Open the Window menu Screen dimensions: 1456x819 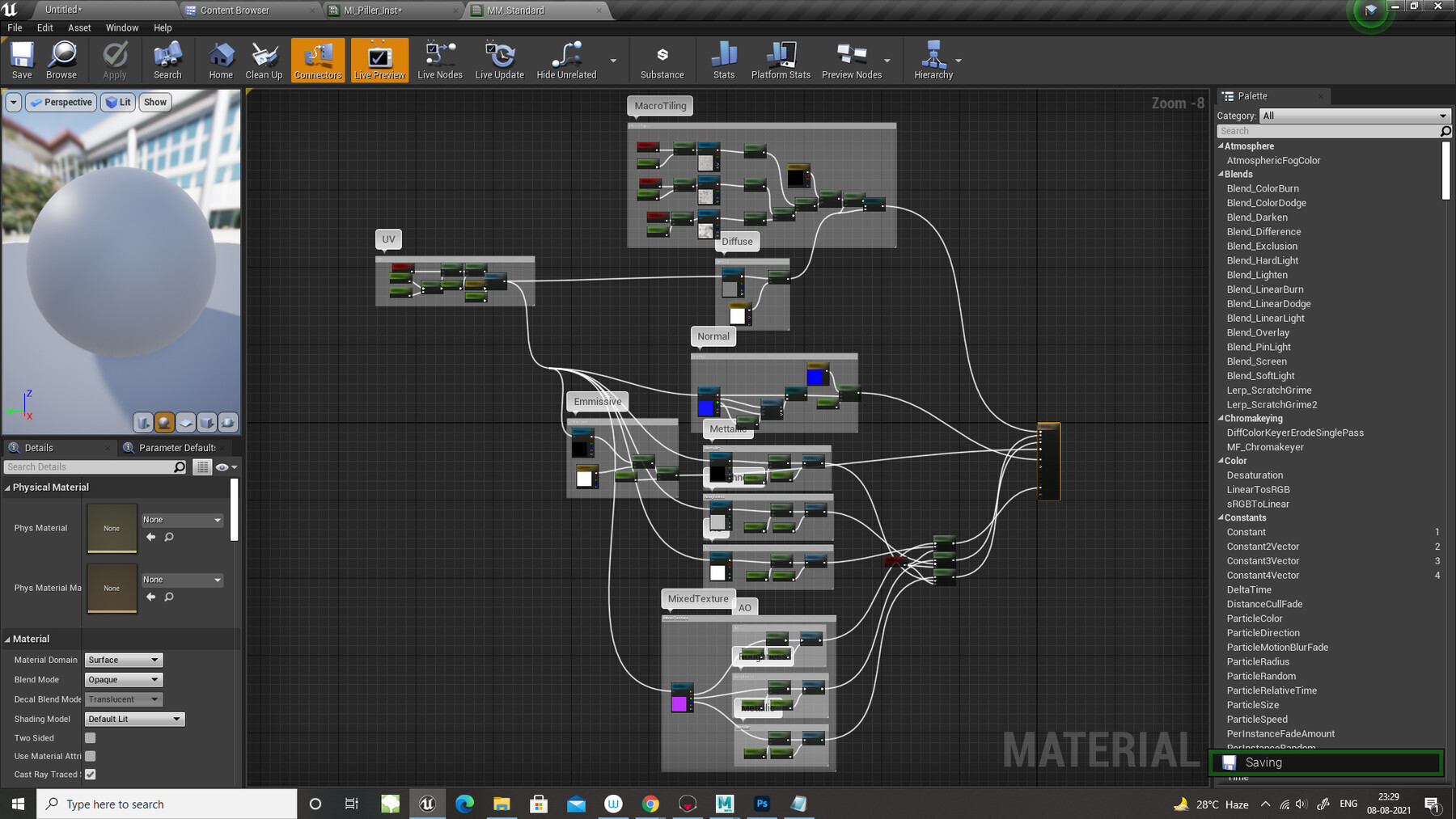point(122,27)
